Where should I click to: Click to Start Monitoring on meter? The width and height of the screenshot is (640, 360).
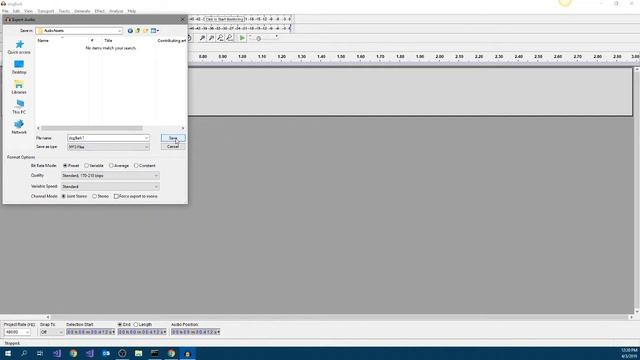(224, 19)
